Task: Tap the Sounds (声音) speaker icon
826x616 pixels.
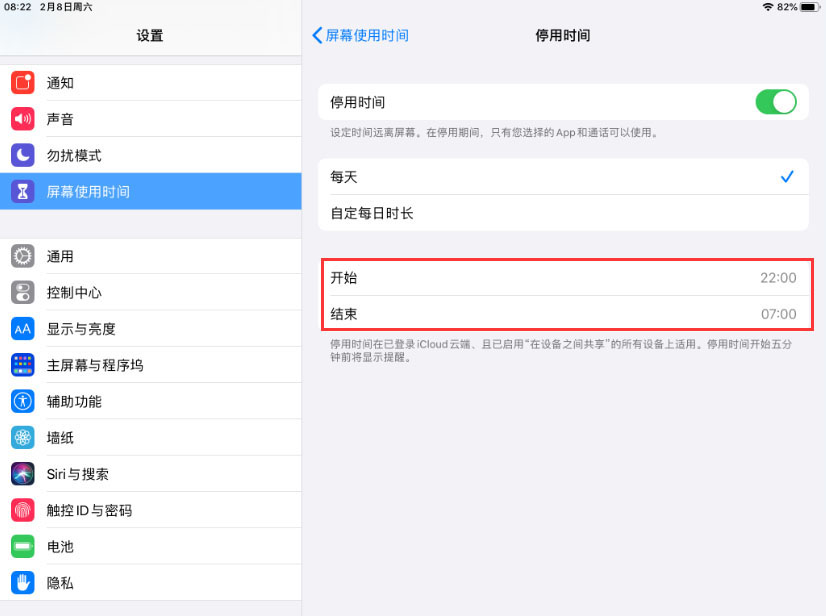Action: [x=23, y=119]
